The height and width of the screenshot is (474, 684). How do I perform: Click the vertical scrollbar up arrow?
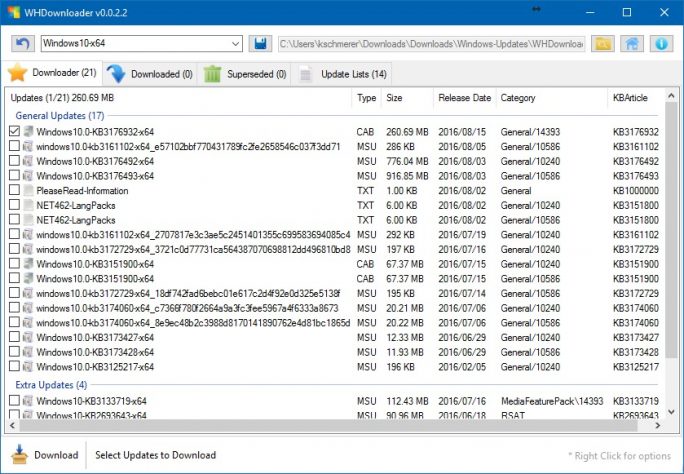[x=671, y=95]
